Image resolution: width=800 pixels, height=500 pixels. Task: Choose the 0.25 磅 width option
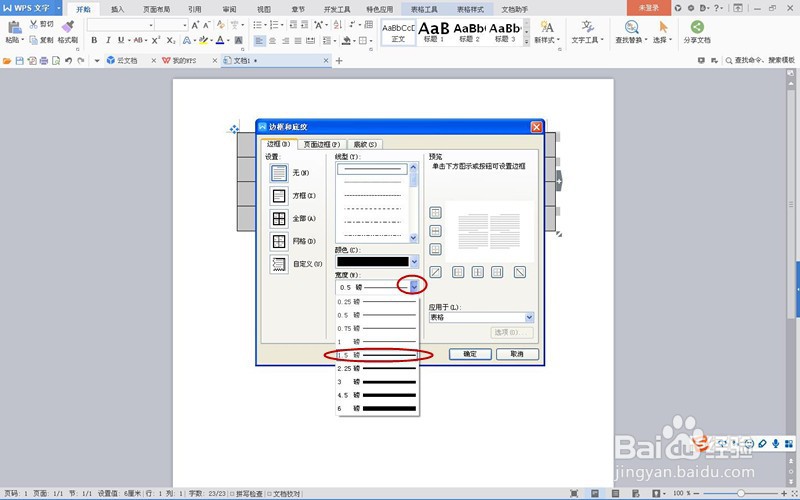(377, 302)
